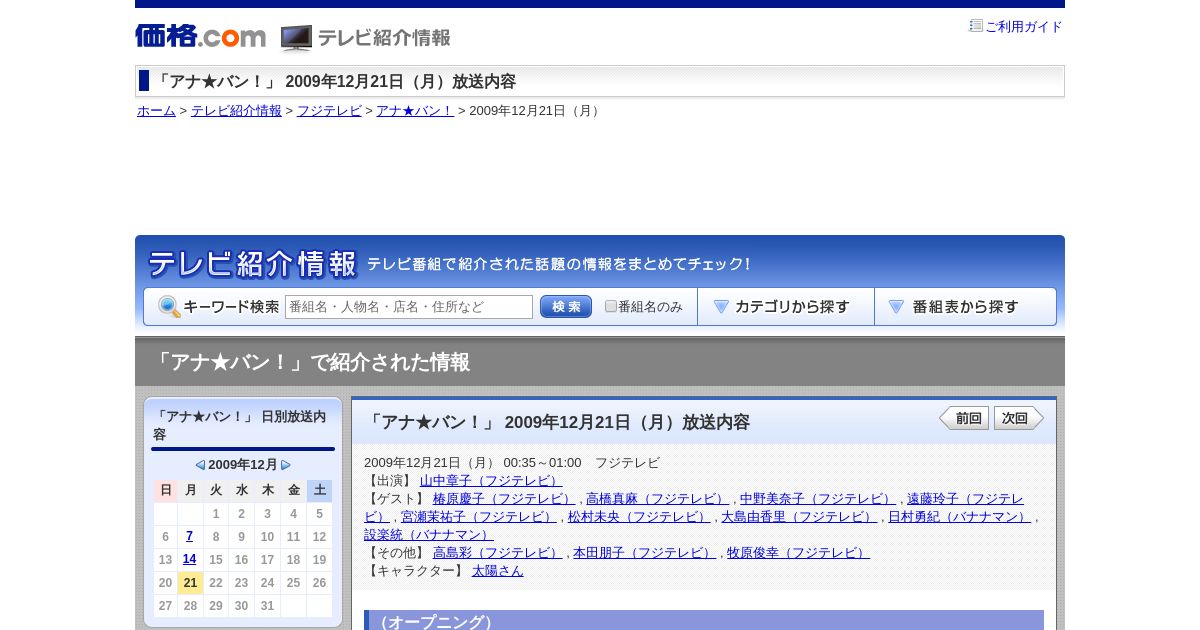Image resolution: width=1200 pixels, height=630 pixels.
Task: Select day 7 in the calendar
Action: [190, 537]
